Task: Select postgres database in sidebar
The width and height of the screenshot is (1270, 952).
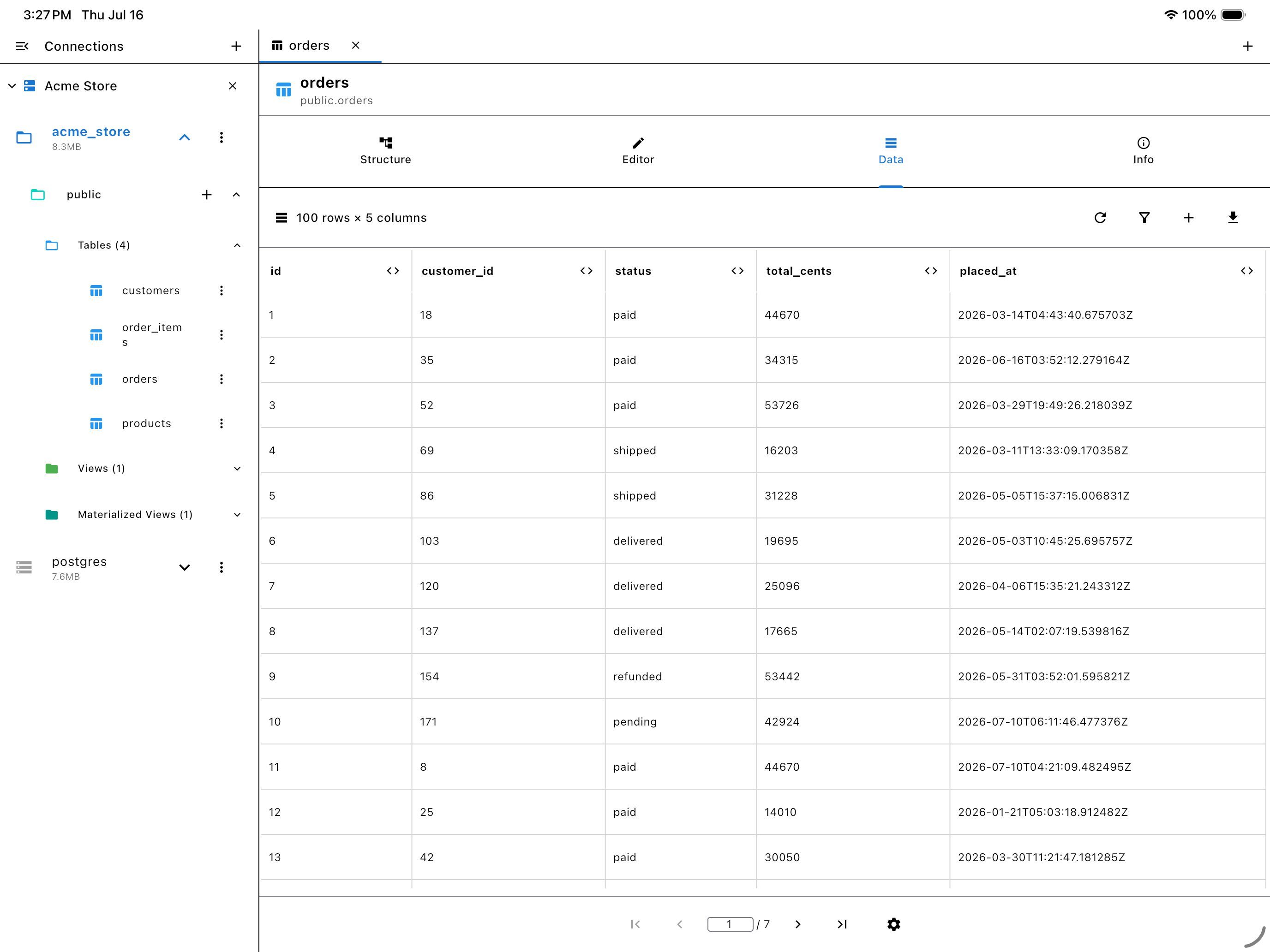Action: click(79, 562)
